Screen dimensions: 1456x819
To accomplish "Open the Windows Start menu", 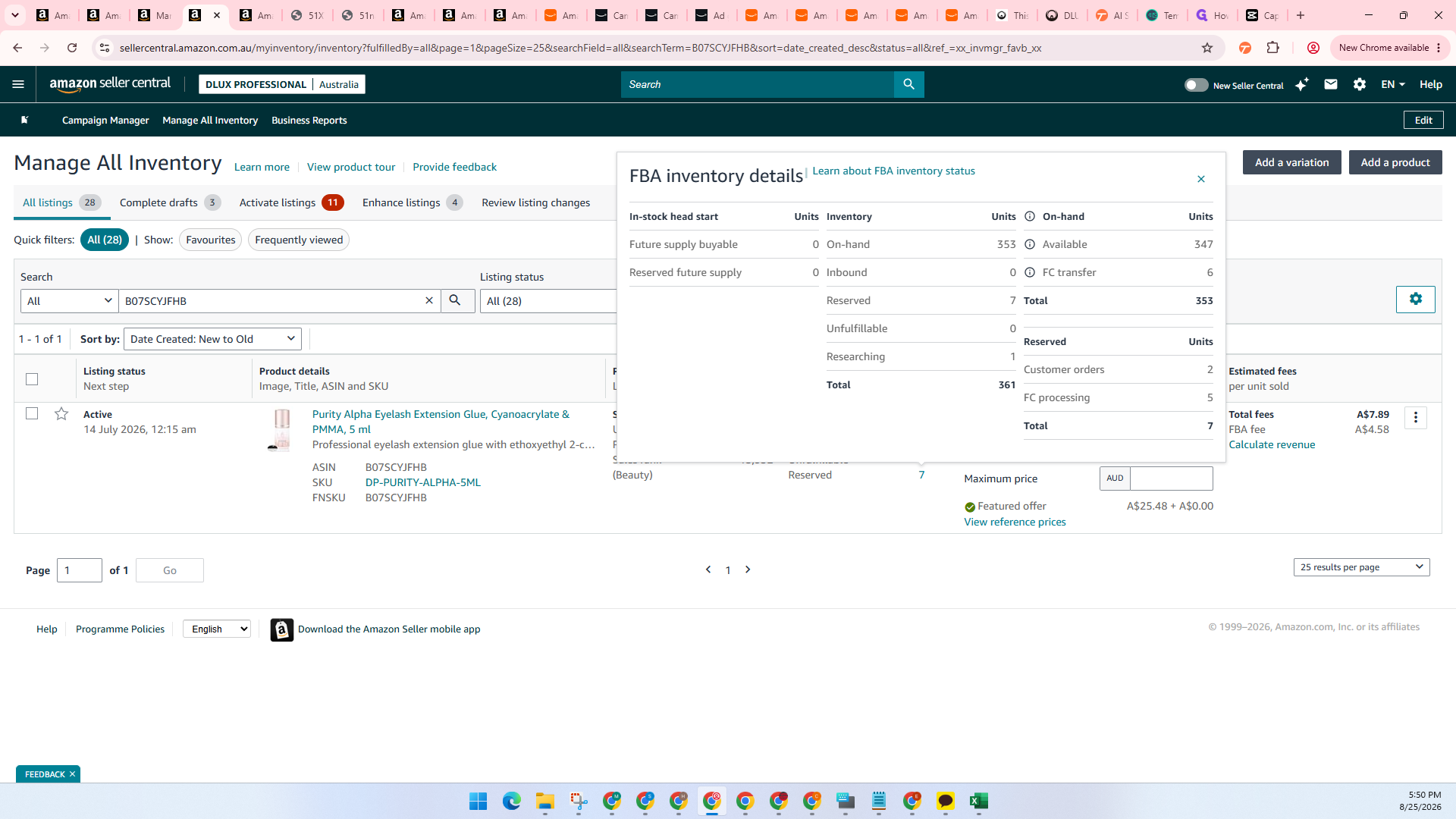I will (479, 801).
